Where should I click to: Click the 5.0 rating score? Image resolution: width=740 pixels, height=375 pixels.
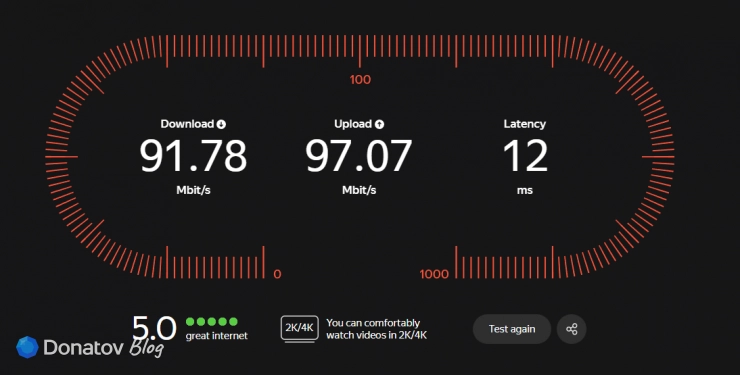pyautogui.click(x=154, y=328)
